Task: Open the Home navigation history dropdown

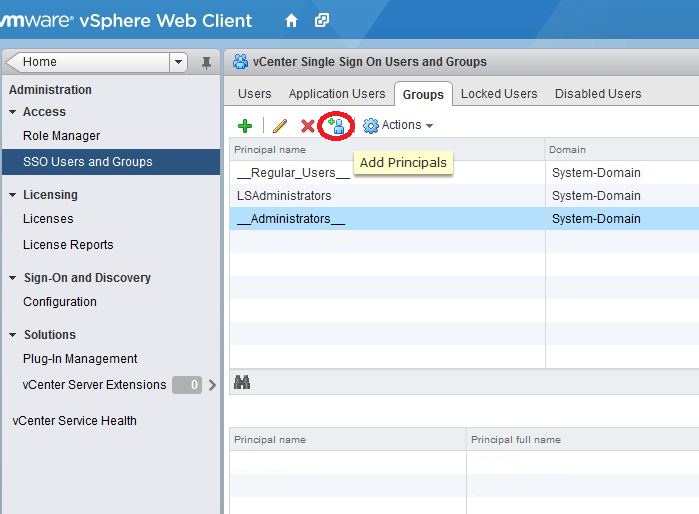Action: (179, 62)
